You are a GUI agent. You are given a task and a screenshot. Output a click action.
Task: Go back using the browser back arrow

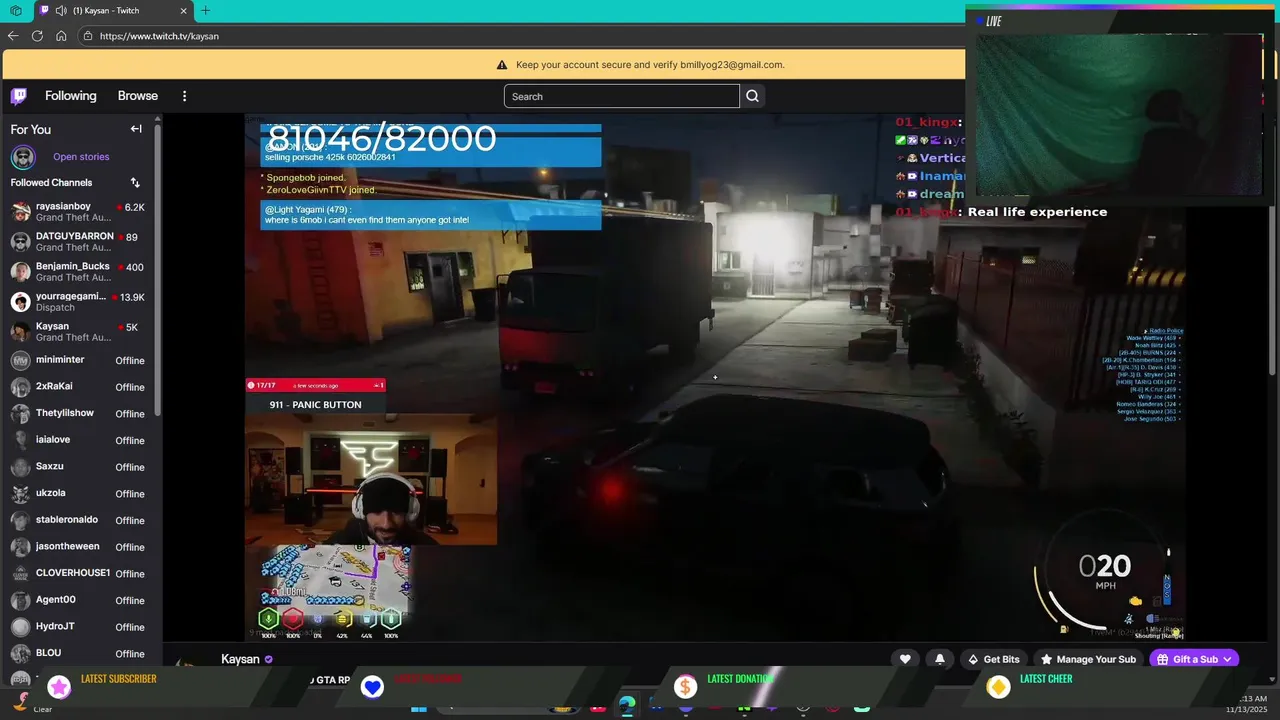tap(13, 36)
